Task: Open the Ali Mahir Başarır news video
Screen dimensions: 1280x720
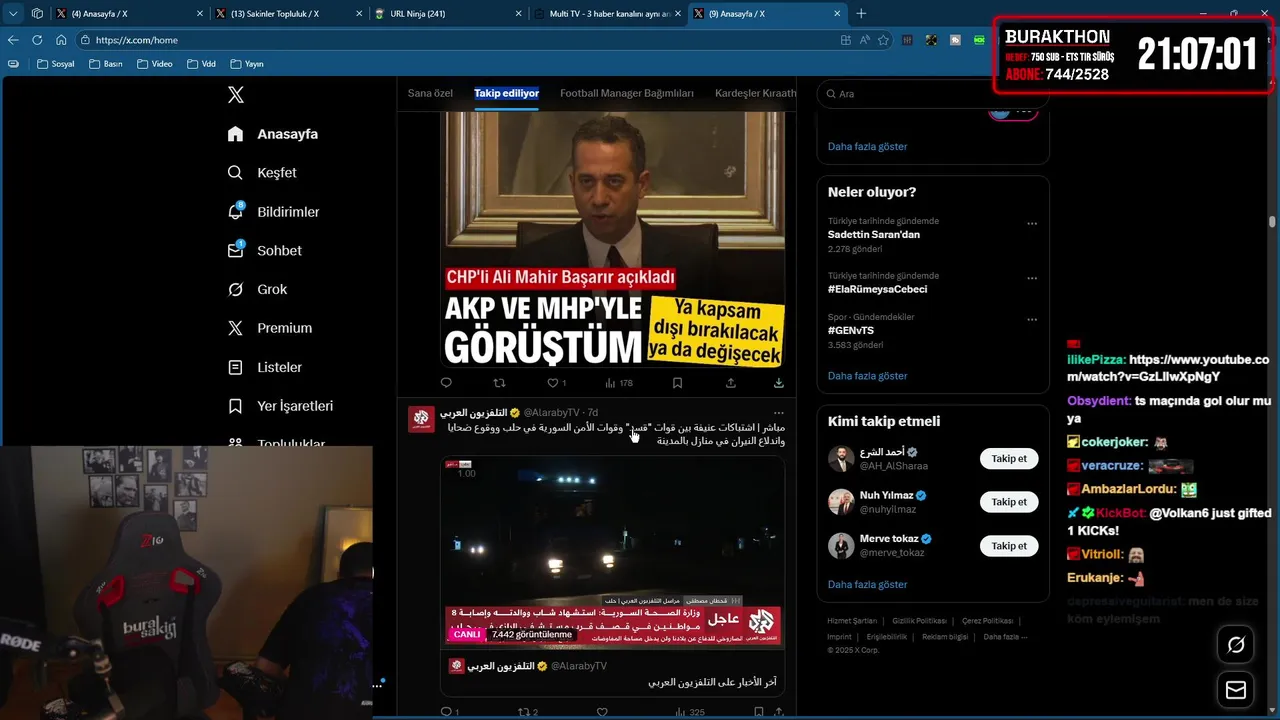Action: pyautogui.click(x=612, y=239)
